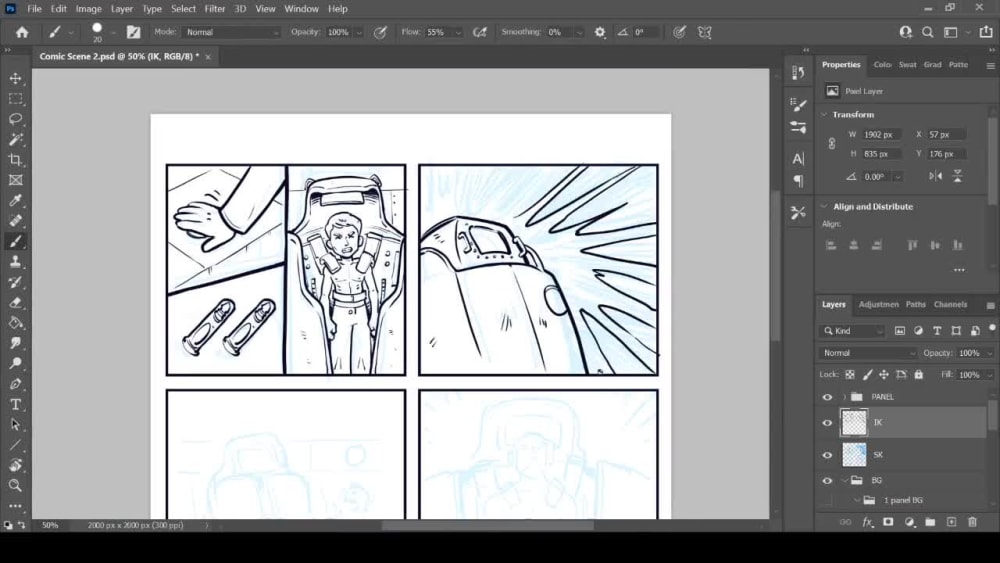Hide the PANEL group layer
This screenshot has height=563, width=1000.
click(827, 397)
